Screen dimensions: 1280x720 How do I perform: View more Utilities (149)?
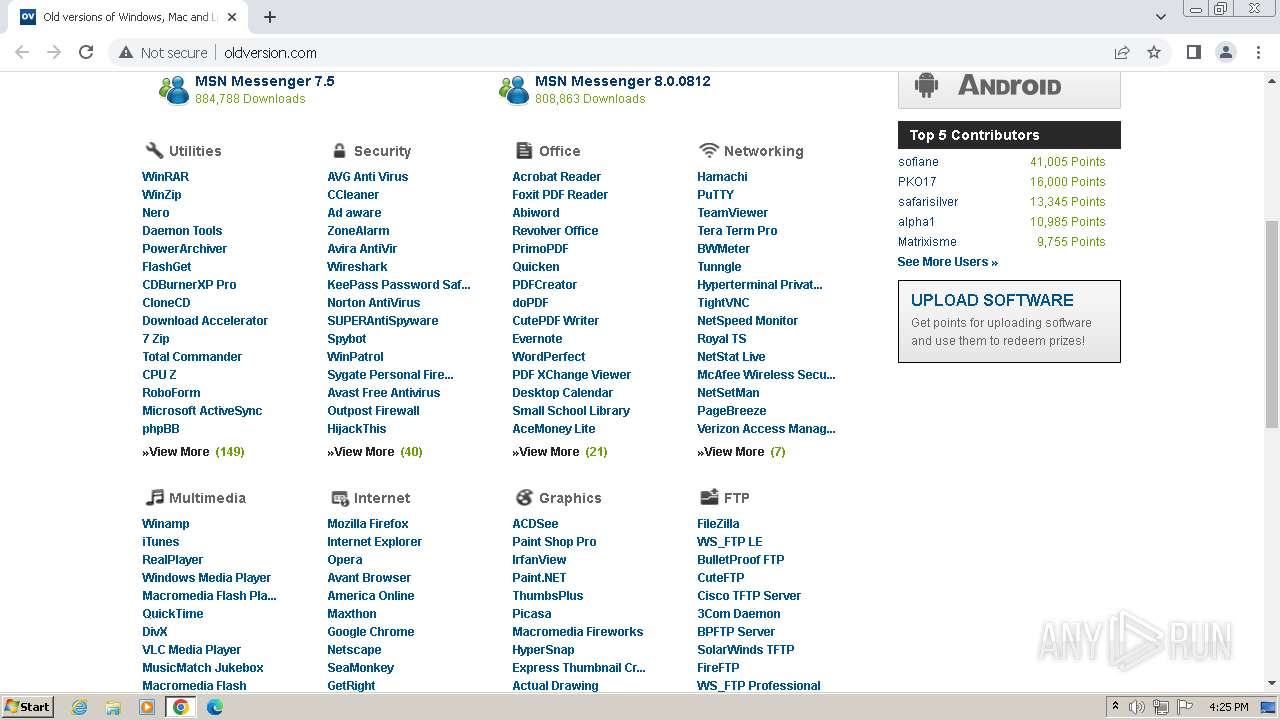click(x=193, y=452)
